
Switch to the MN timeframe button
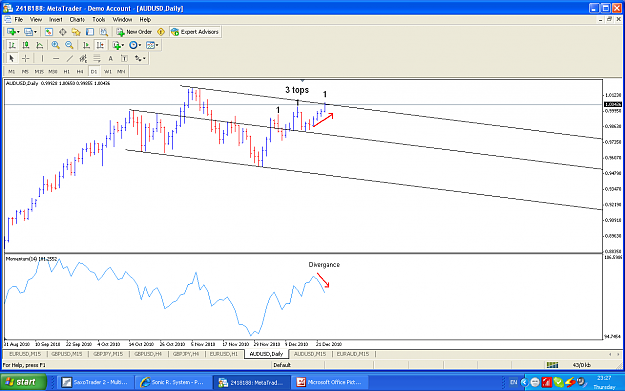(121, 72)
